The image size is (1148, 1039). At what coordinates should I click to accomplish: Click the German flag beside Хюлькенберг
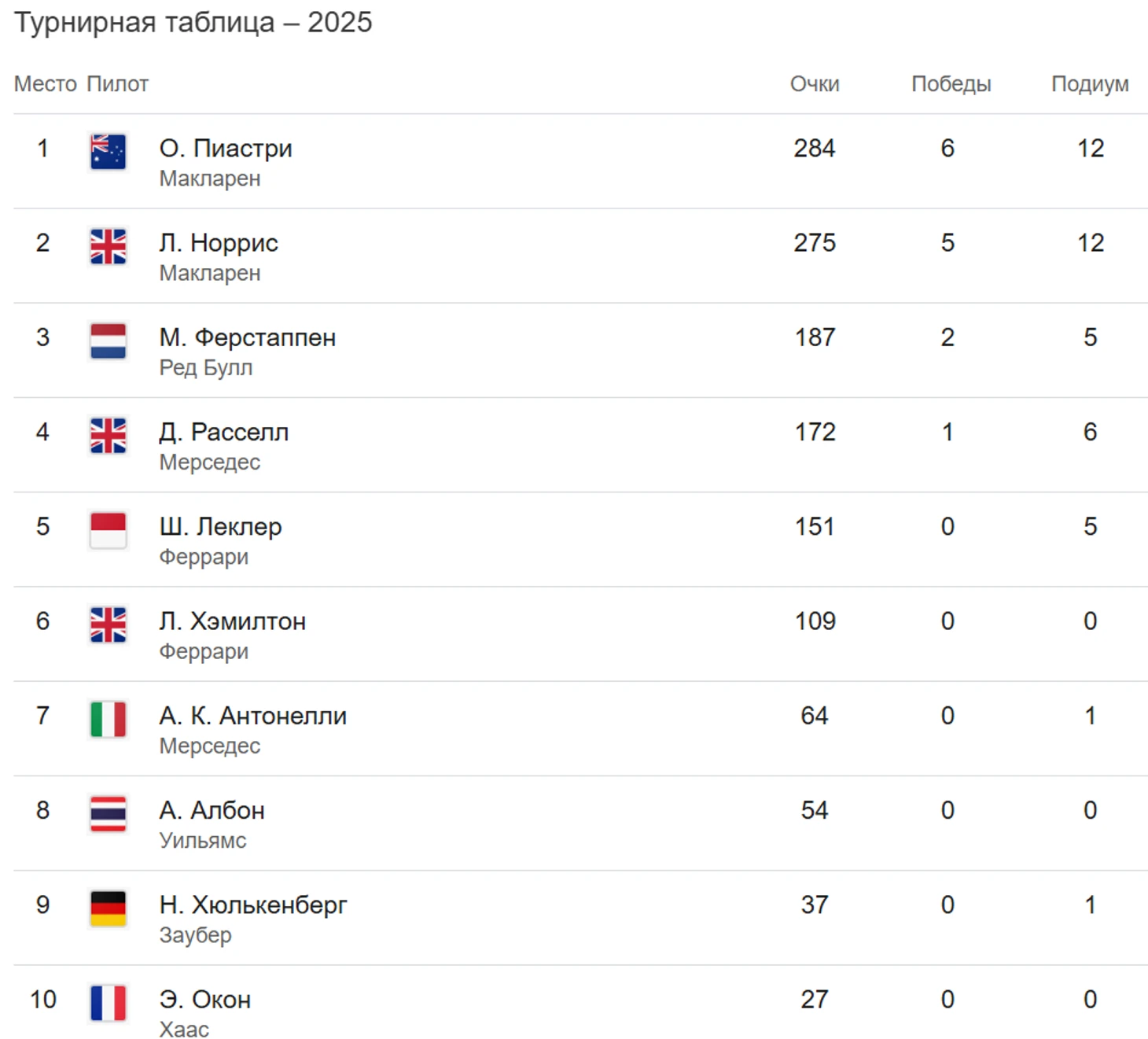click(108, 908)
